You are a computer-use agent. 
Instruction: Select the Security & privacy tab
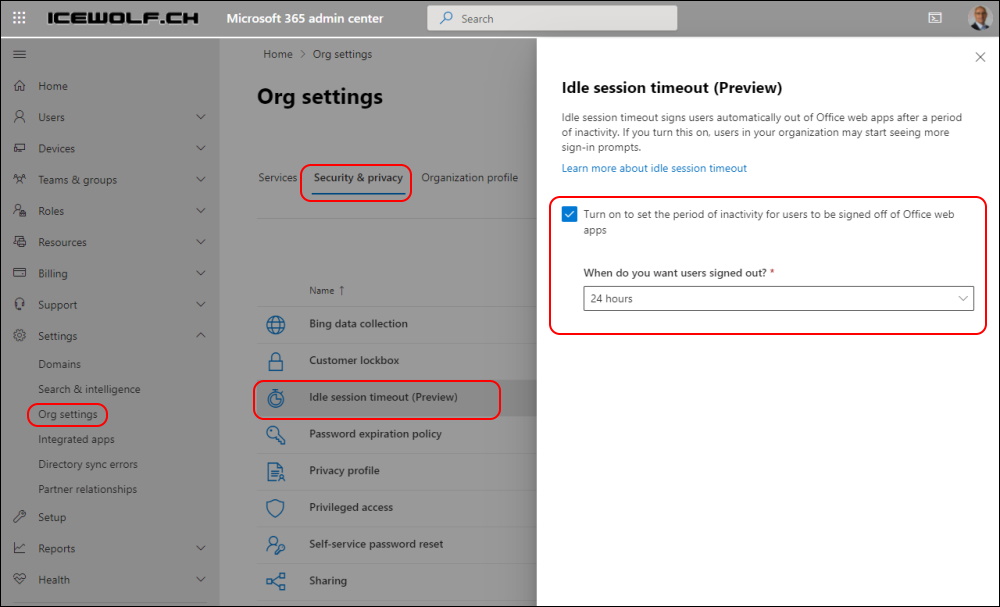coord(358,178)
